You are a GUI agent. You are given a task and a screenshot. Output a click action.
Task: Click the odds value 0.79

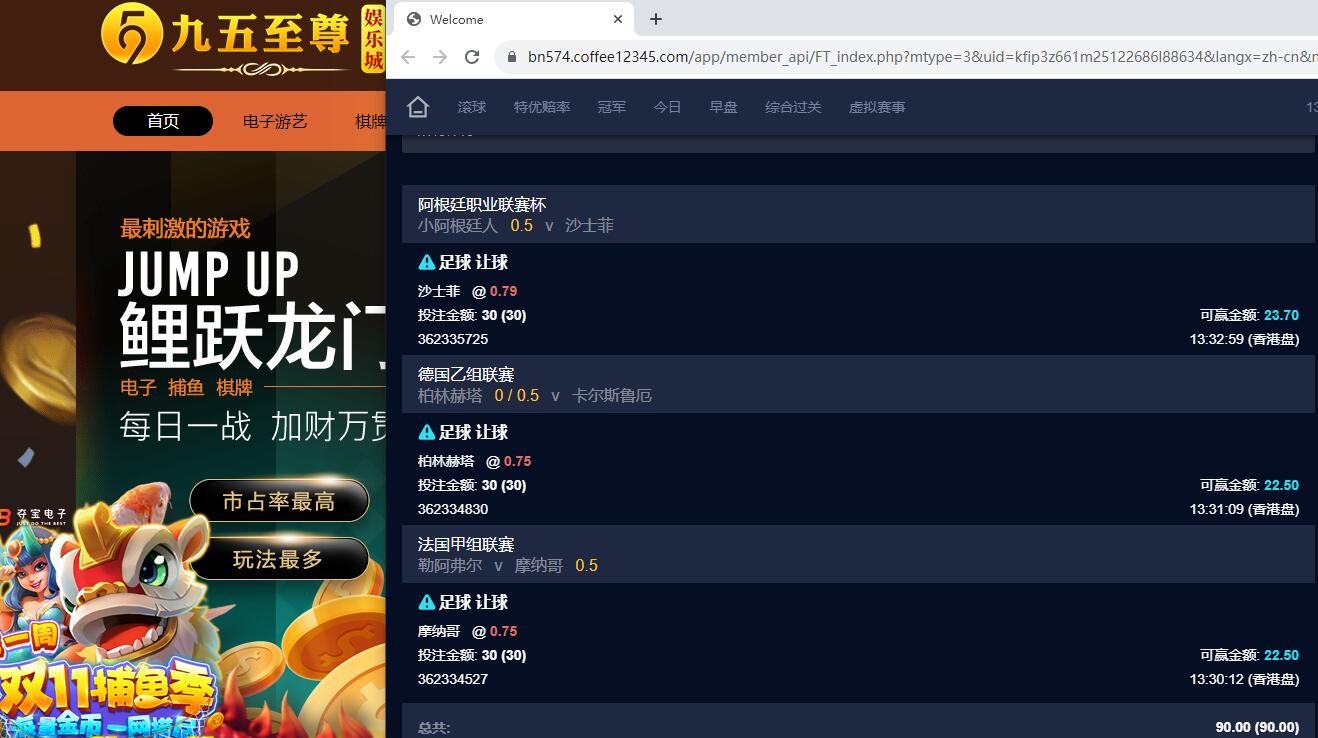[x=504, y=291]
